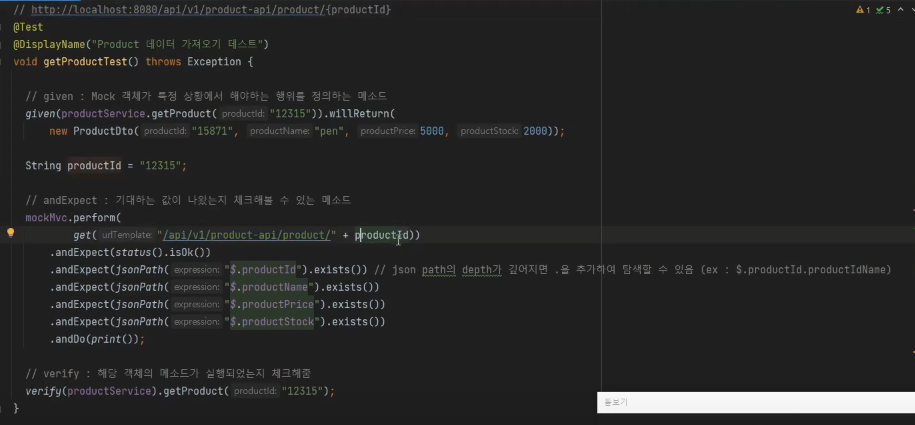Click the "$.productName" expression string
Screen dimensions: 915x425
(269, 287)
